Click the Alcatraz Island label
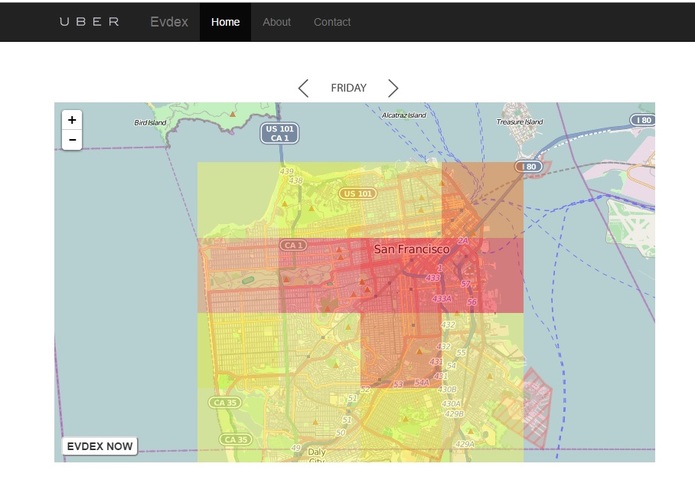This screenshot has width=695, height=494. (404, 115)
